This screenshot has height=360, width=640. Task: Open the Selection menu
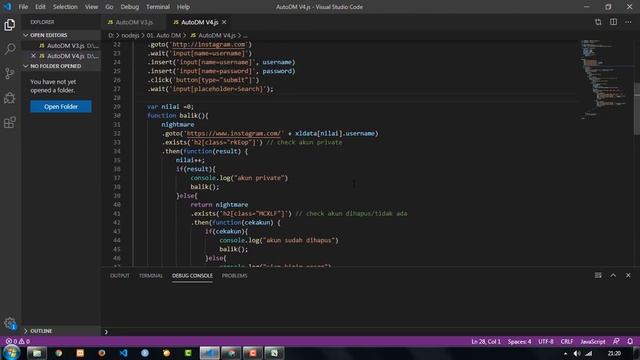65,7
